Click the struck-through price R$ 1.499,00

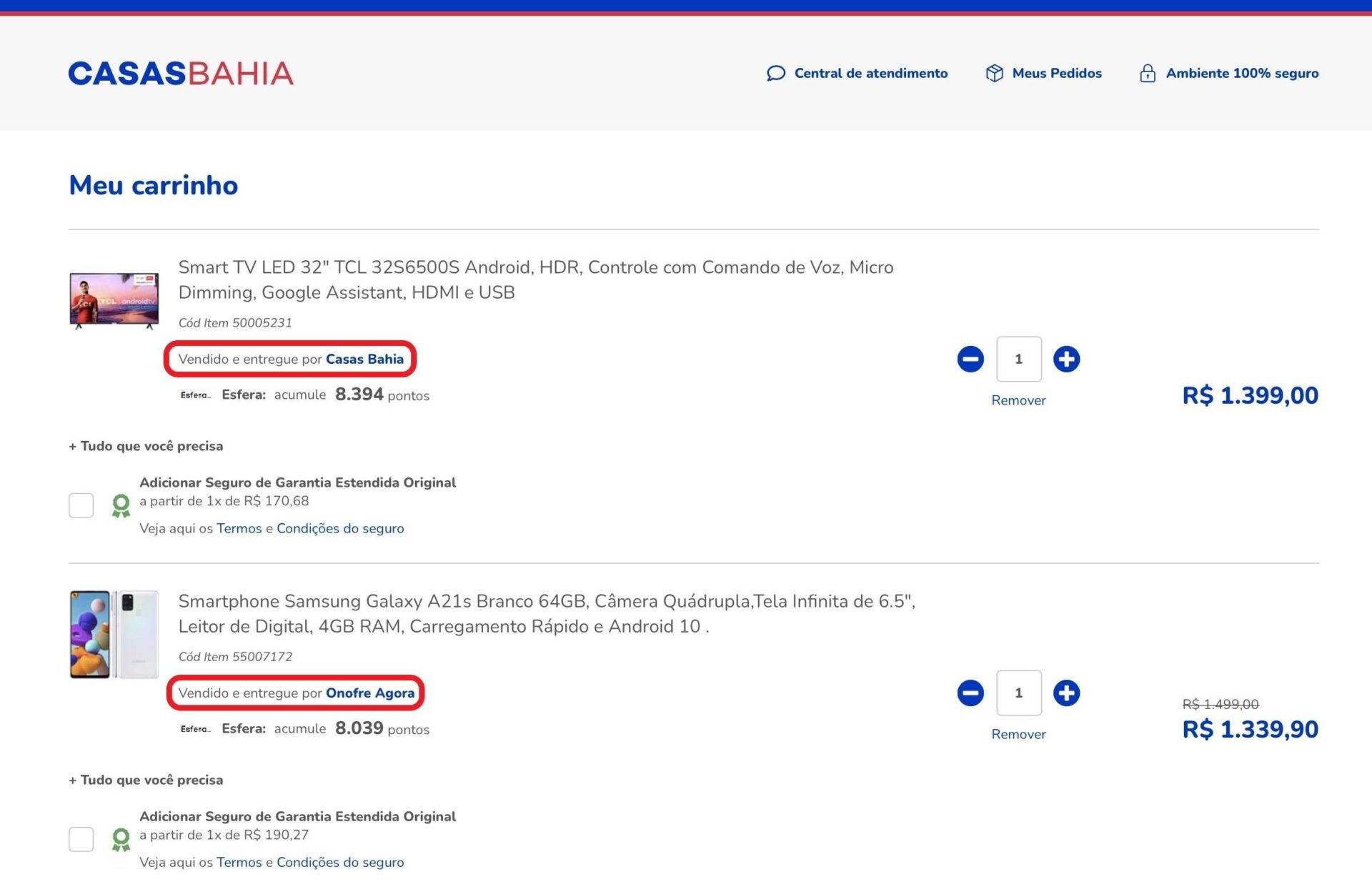[x=1221, y=704]
